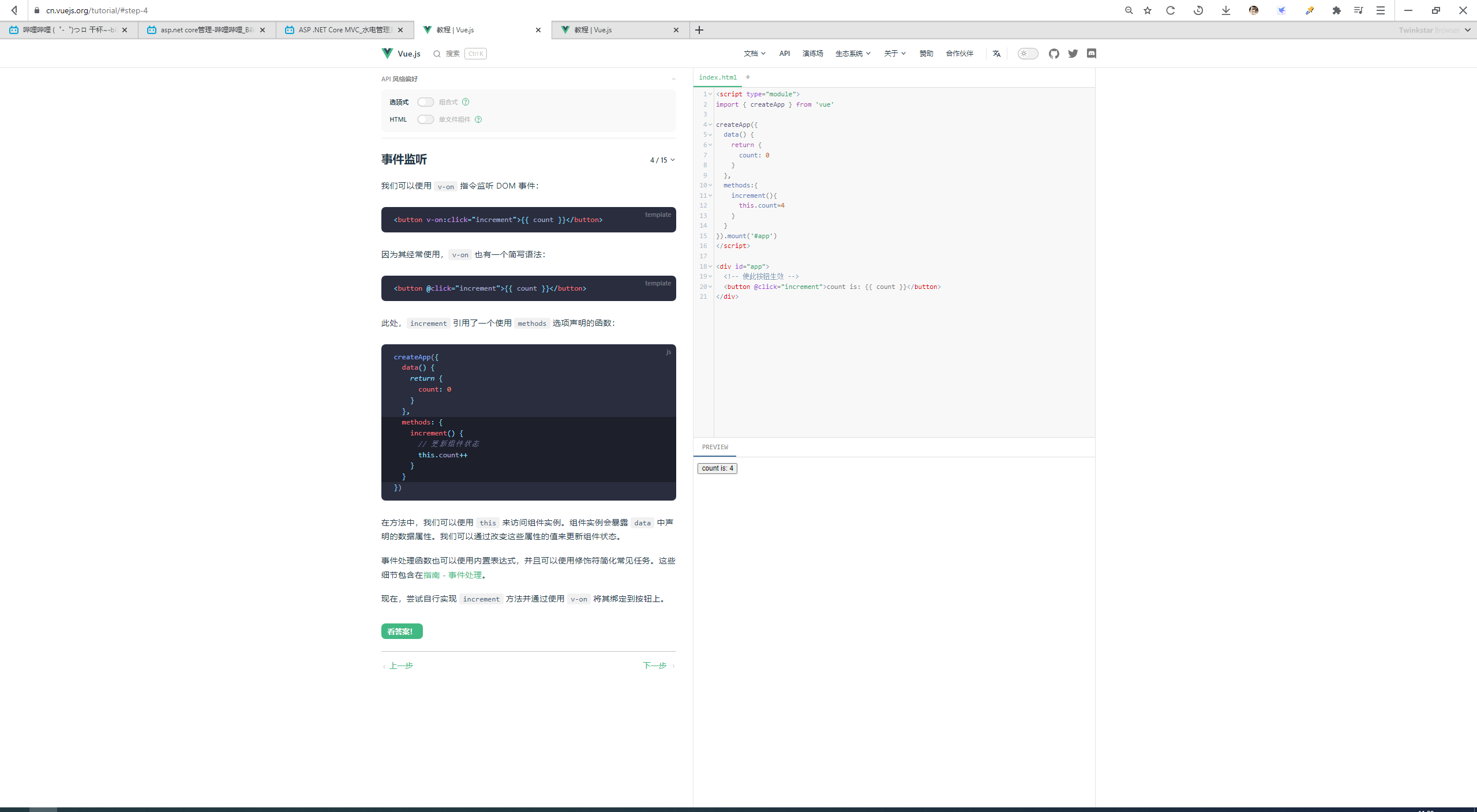
Task: Click the site security lock icon
Action: (x=37, y=10)
